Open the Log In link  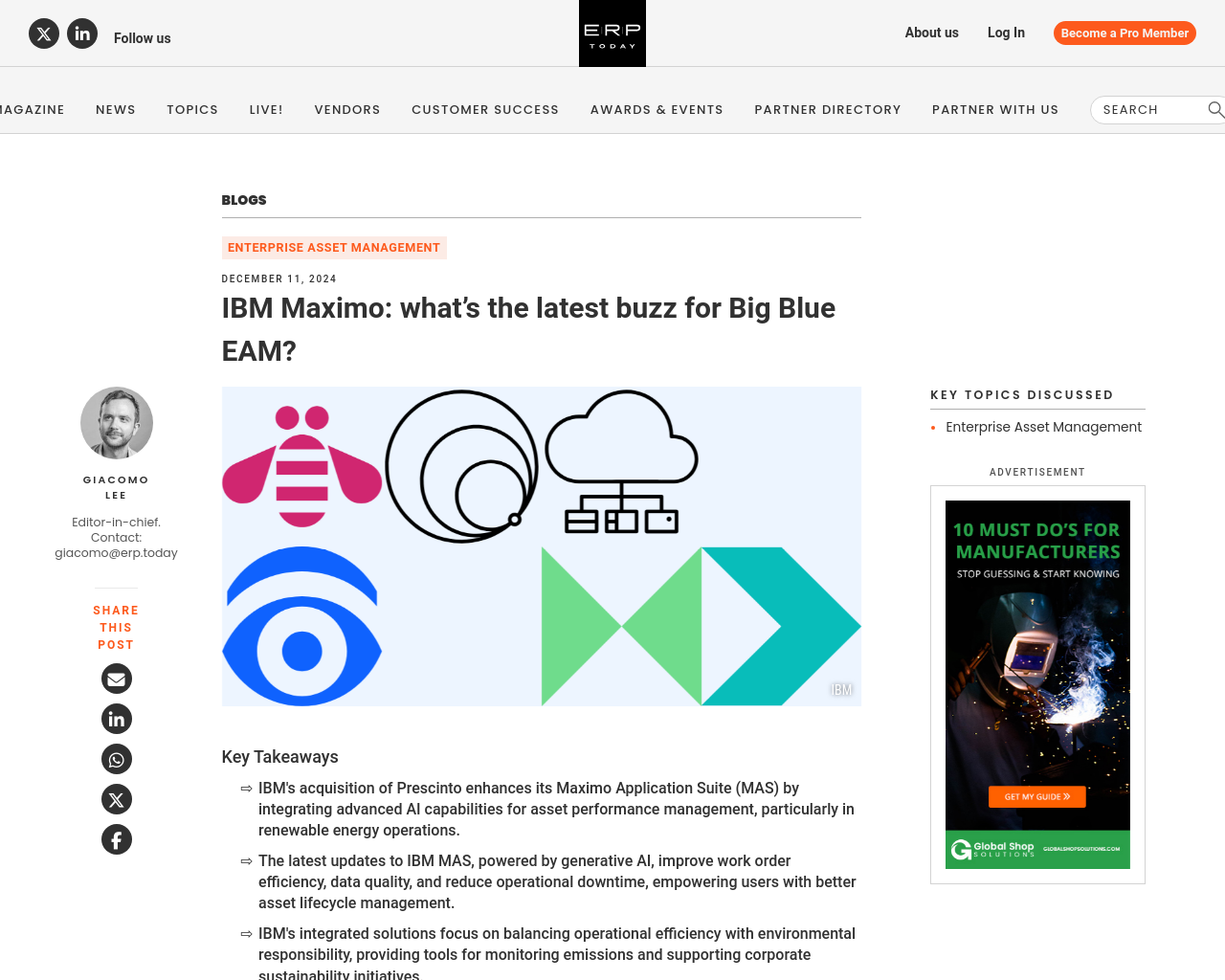(x=1006, y=33)
